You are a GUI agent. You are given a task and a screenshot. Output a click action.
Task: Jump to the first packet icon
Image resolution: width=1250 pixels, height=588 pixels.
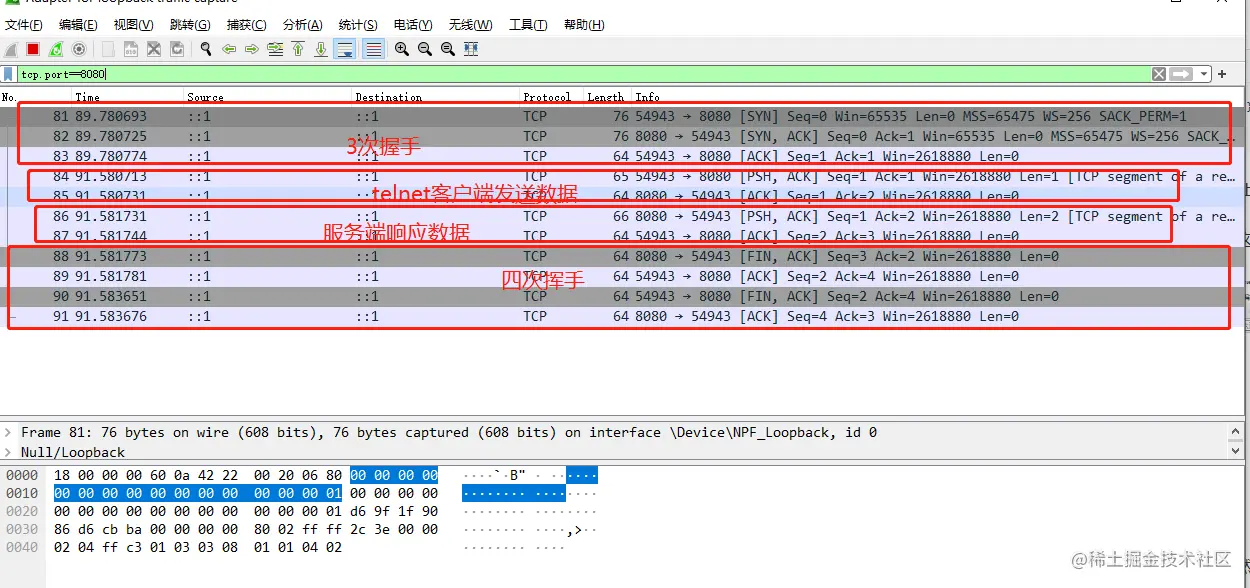click(x=298, y=49)
